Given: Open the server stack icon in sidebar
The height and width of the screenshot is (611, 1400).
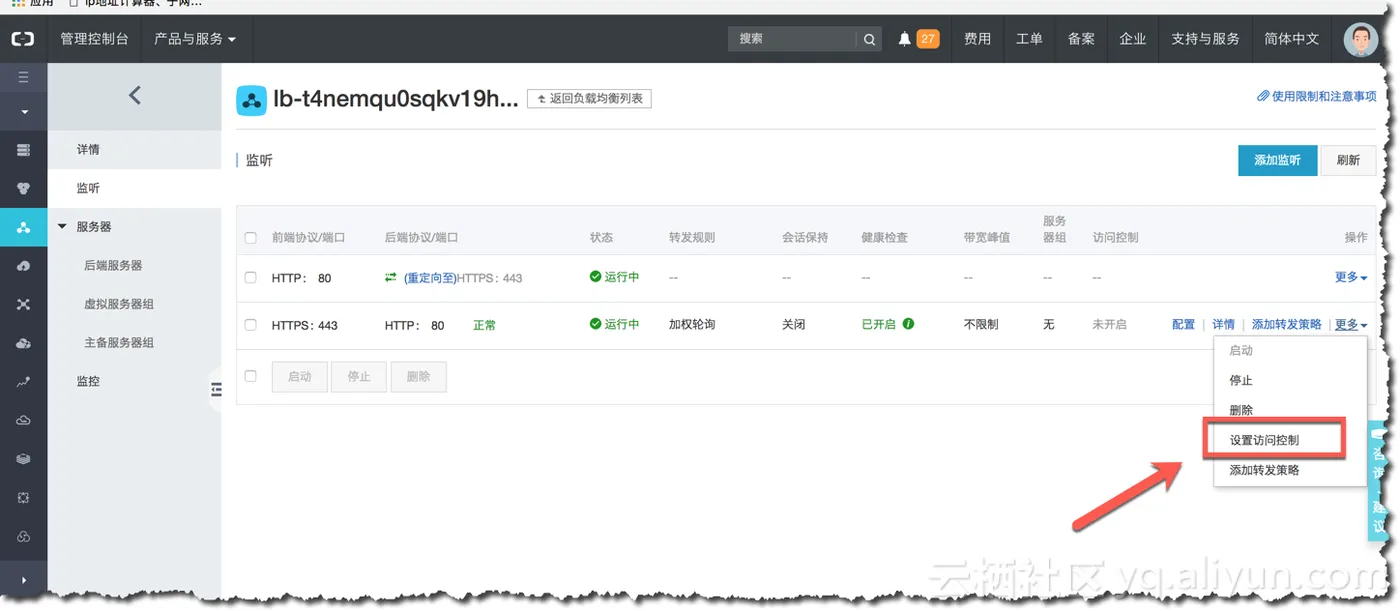Looking at the screenshot, I should tap(23, 150).
